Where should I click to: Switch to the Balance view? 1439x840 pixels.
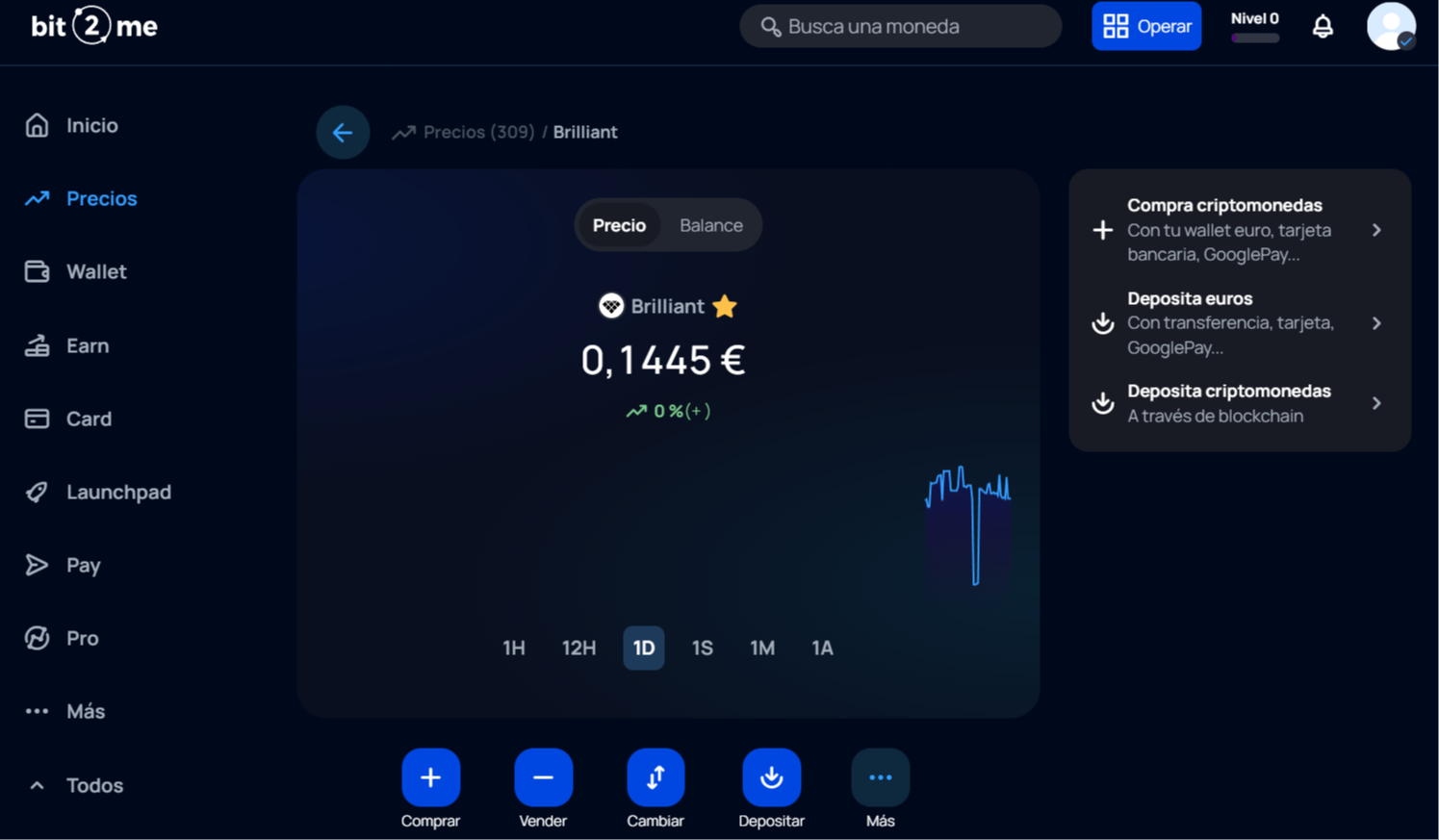[x=711, y=225]
